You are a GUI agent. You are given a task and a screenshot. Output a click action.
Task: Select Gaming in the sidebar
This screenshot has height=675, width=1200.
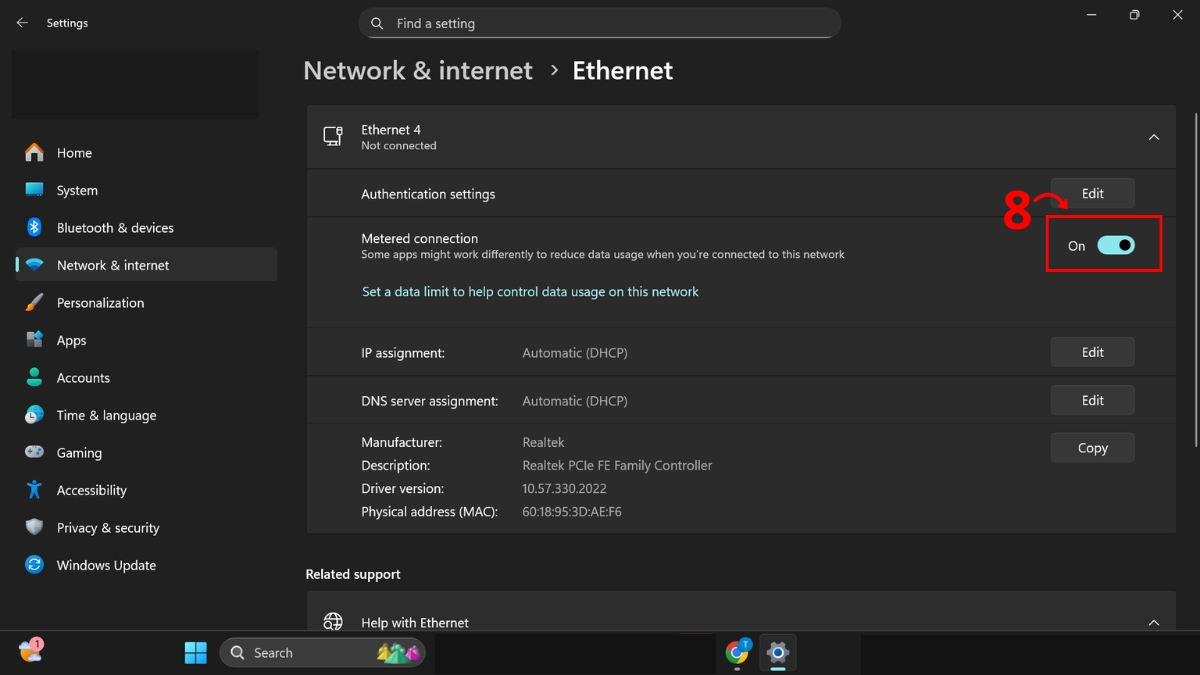point(80,452)
